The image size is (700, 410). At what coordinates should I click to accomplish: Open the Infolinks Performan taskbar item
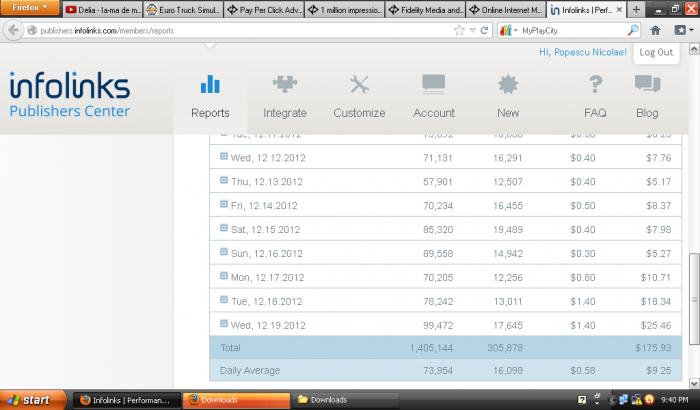click(126, 400)
